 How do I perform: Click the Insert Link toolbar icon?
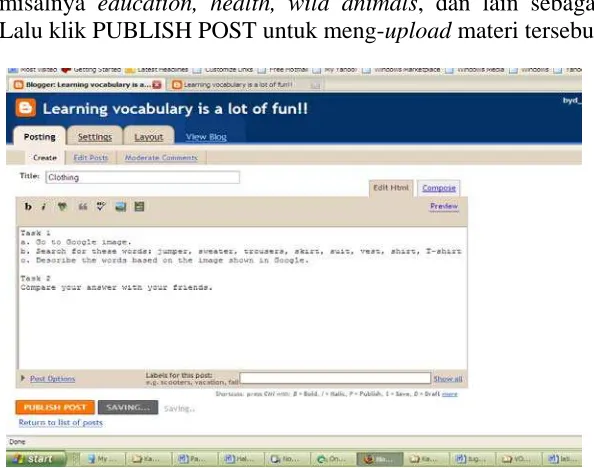(x=62, y=207)
